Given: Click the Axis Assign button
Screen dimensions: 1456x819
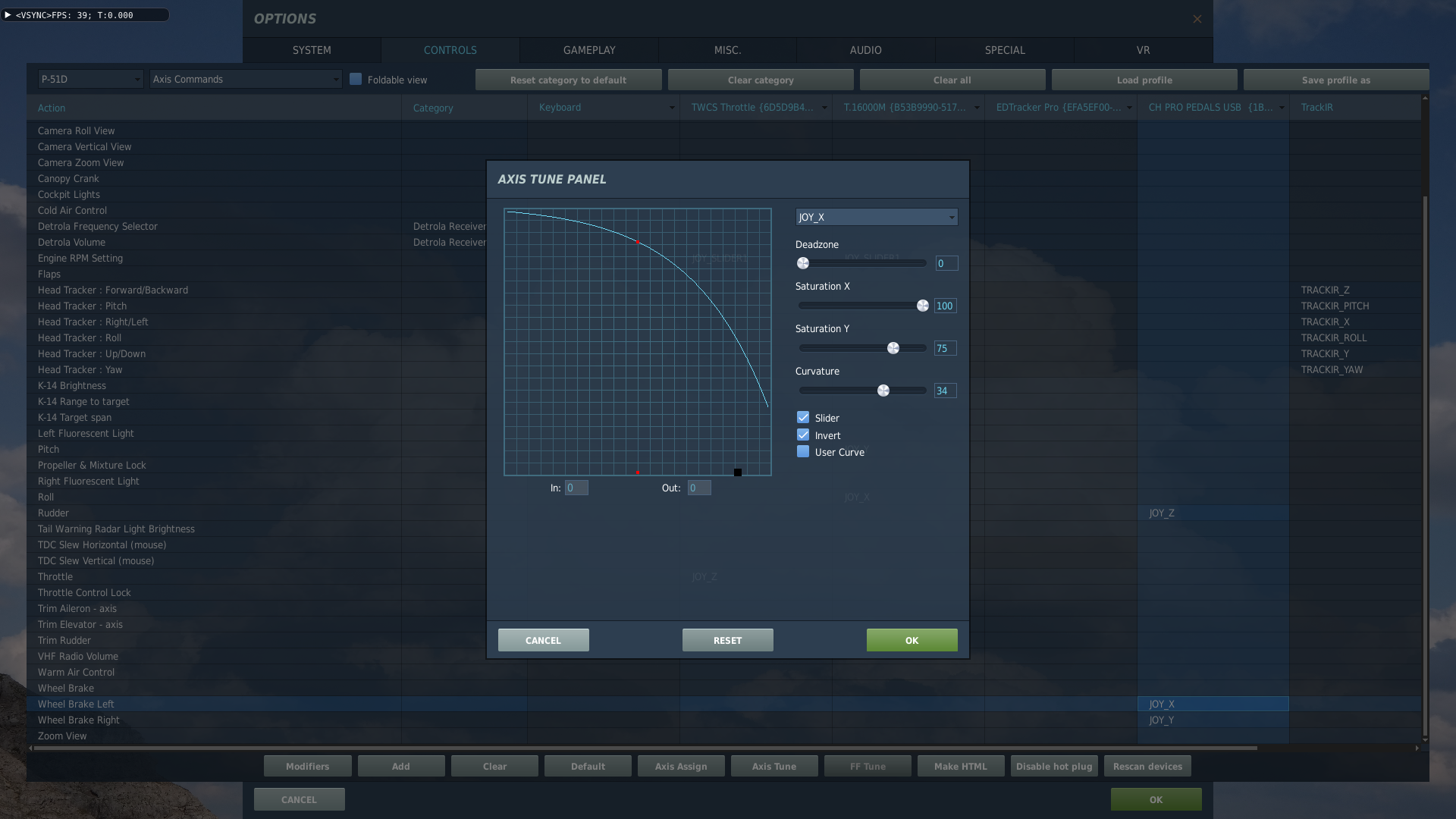Looking at the screenshot, I should tap(681, 766).
